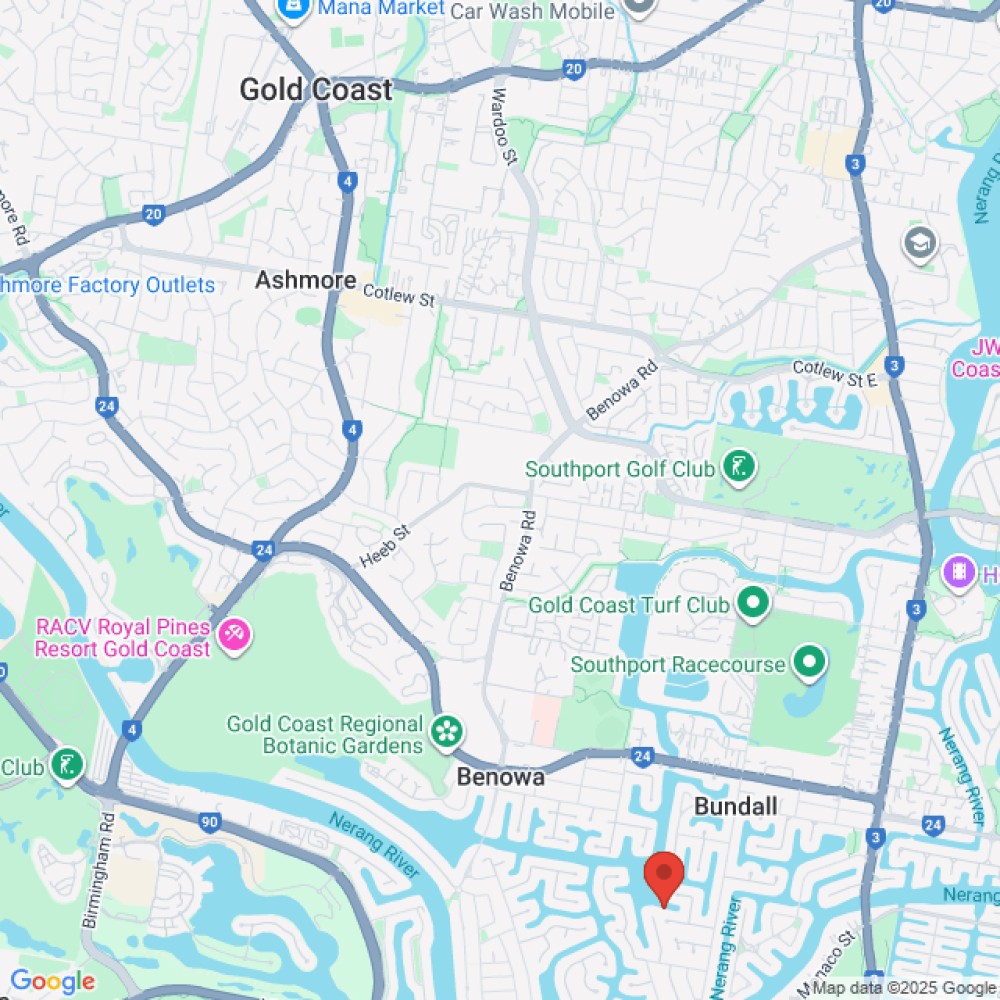Click the Car Wash Mobile label

[x=533, y=11]
